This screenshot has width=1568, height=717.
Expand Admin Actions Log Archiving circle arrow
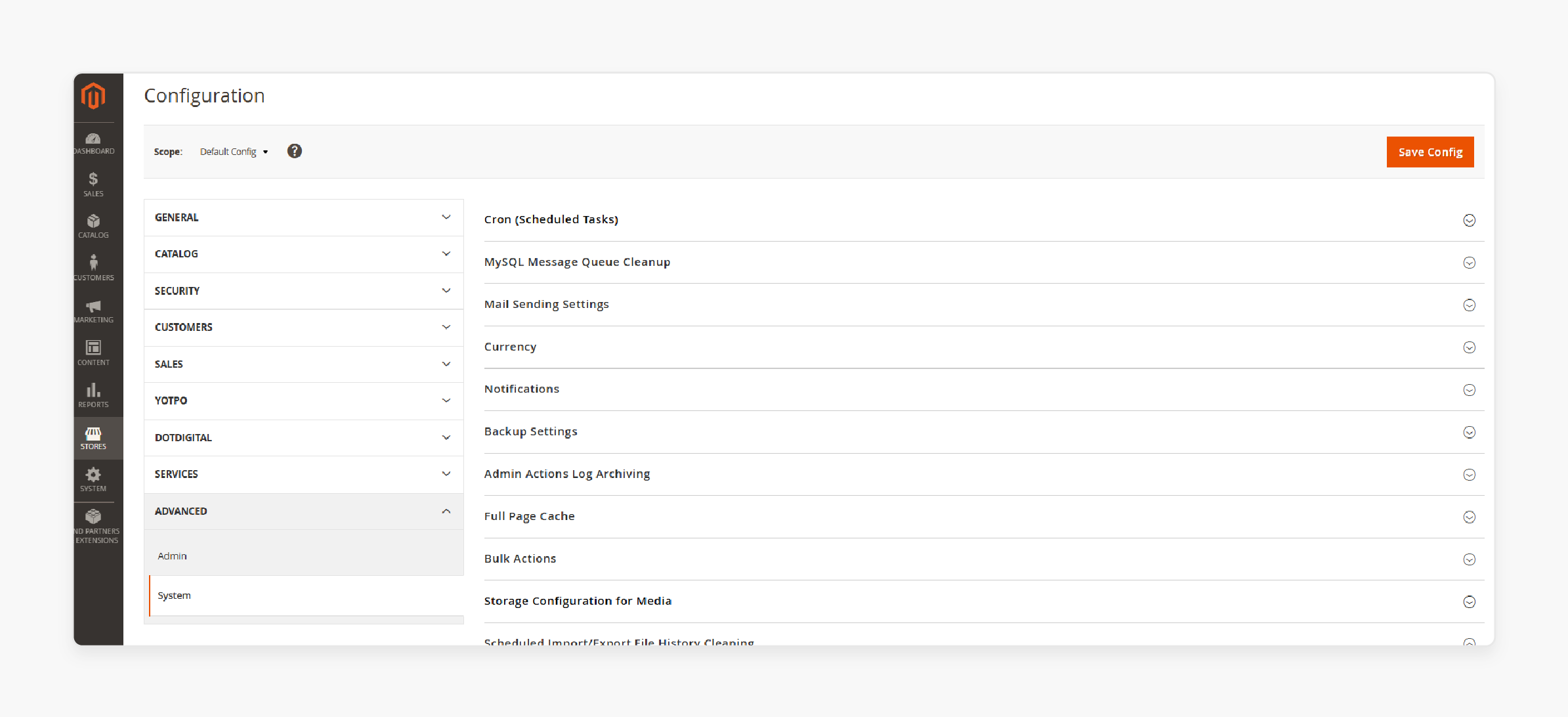1470,475
